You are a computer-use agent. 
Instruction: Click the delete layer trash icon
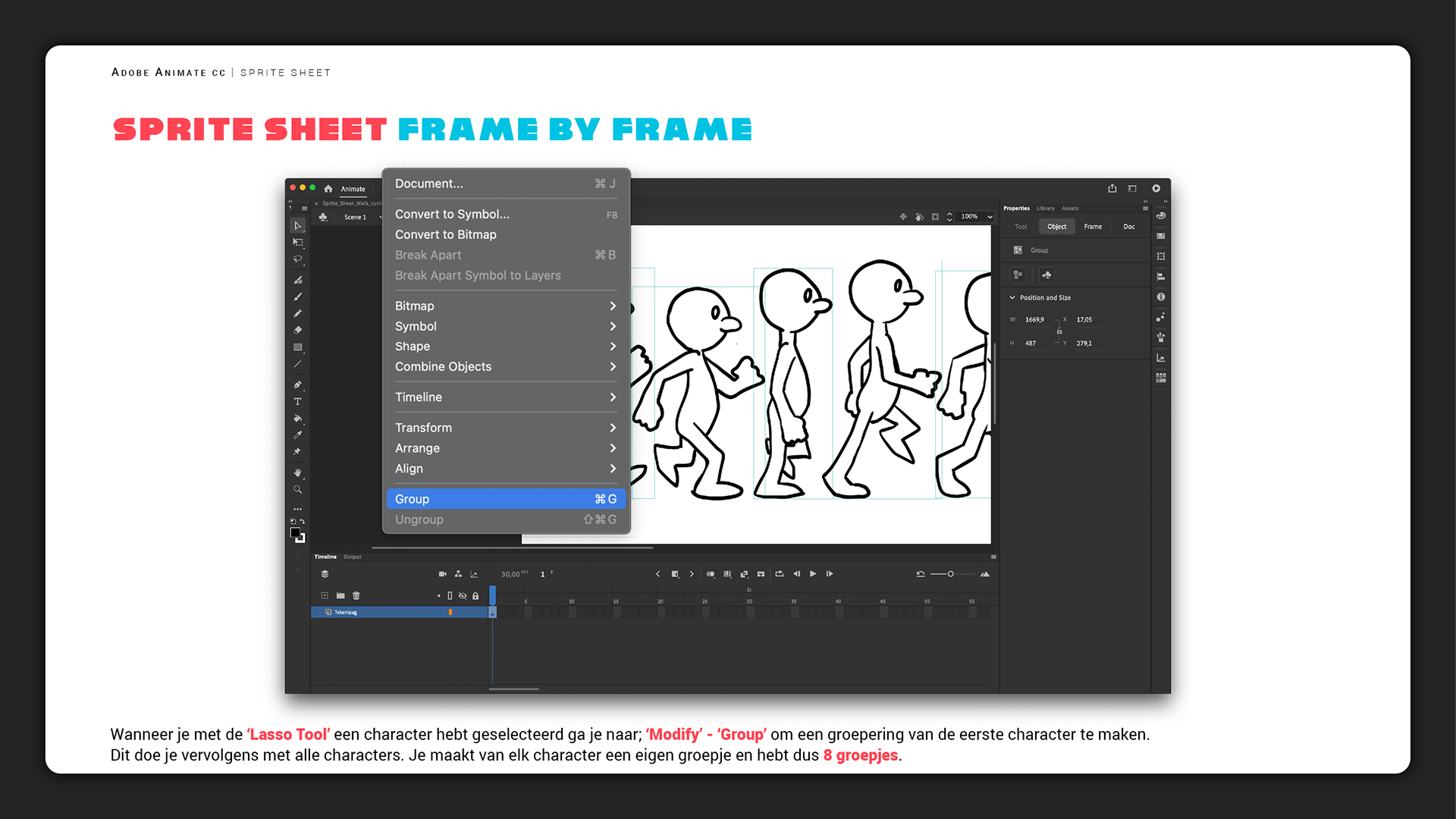click(356, 596)
